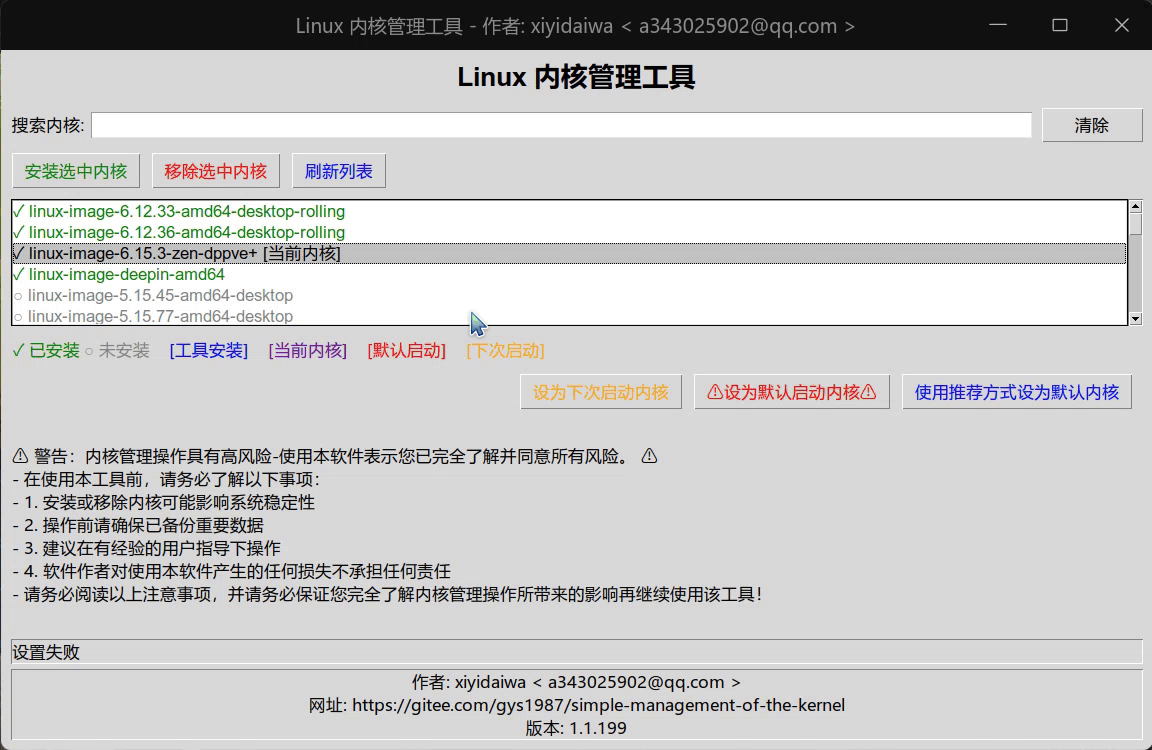This screenshot has height=750, width=1152.
Task: Click the 版本: 1.1.199 version text
Action: tap(576, 728)
